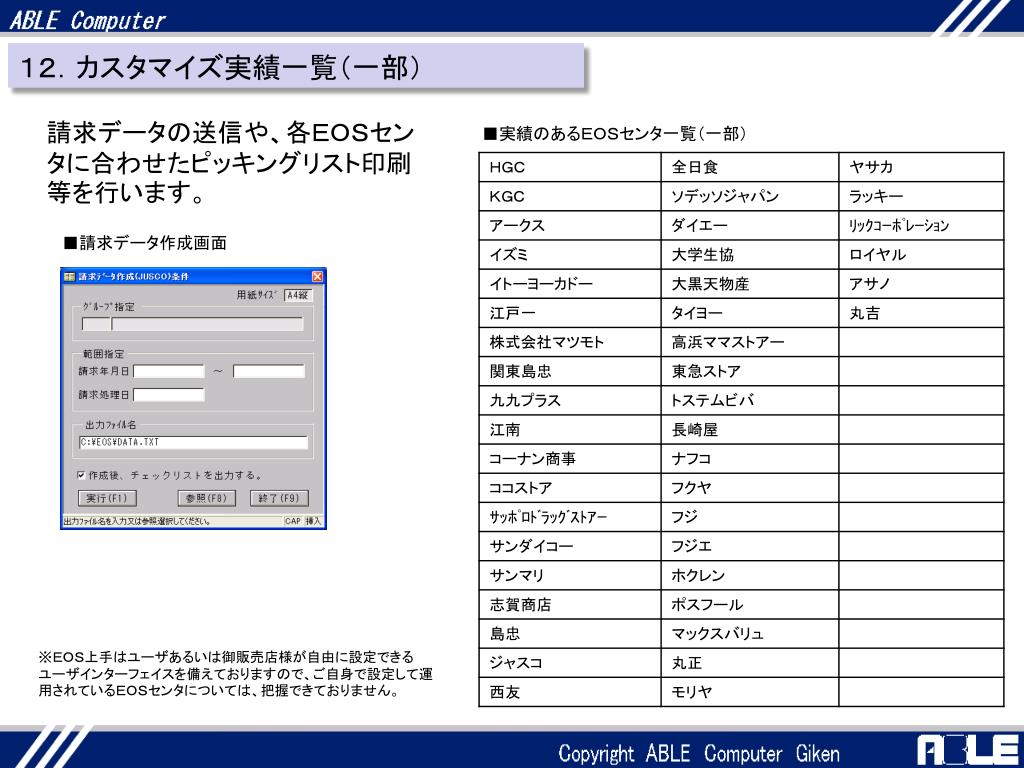Select the 全日食 table cell

750,167
